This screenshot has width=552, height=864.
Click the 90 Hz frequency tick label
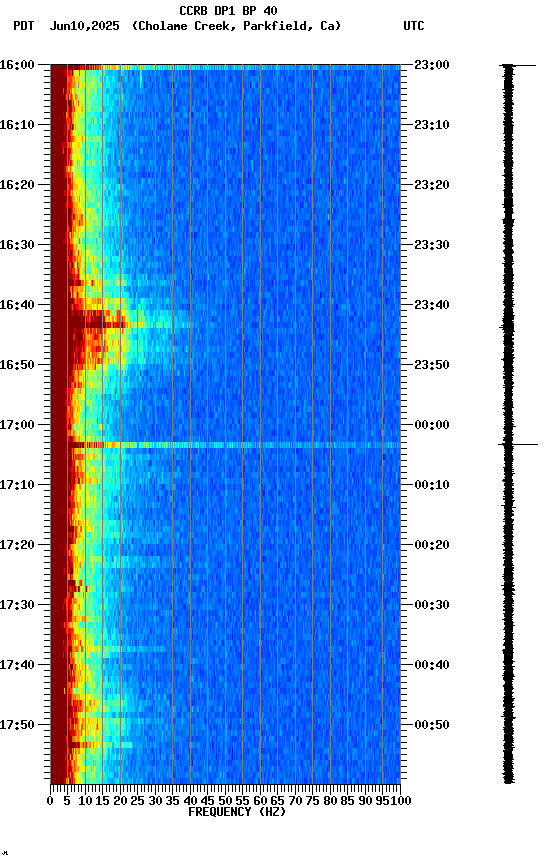pyautogui.click(x=365, y=802)
